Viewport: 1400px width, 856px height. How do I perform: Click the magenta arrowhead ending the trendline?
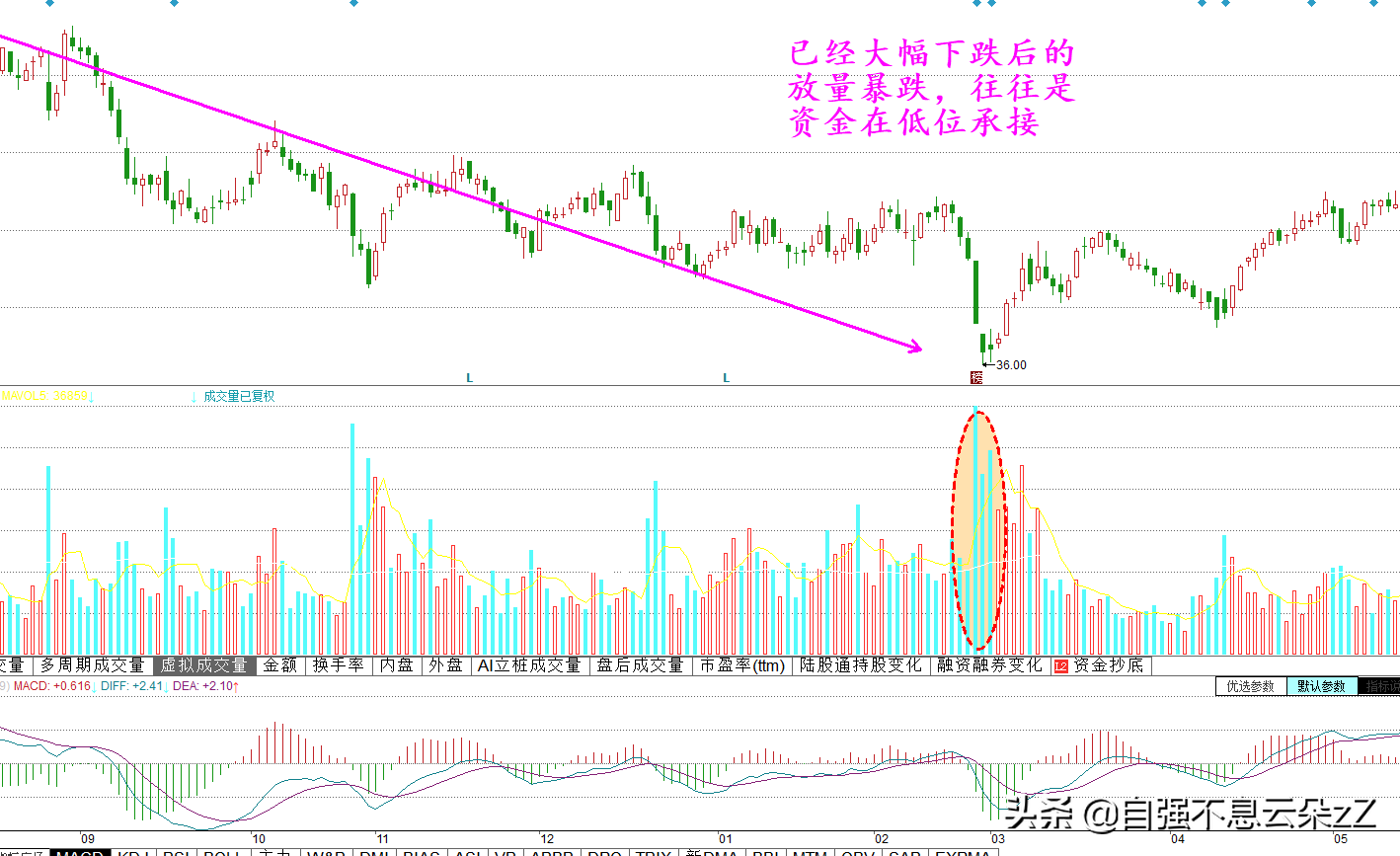tap(914, 346)
